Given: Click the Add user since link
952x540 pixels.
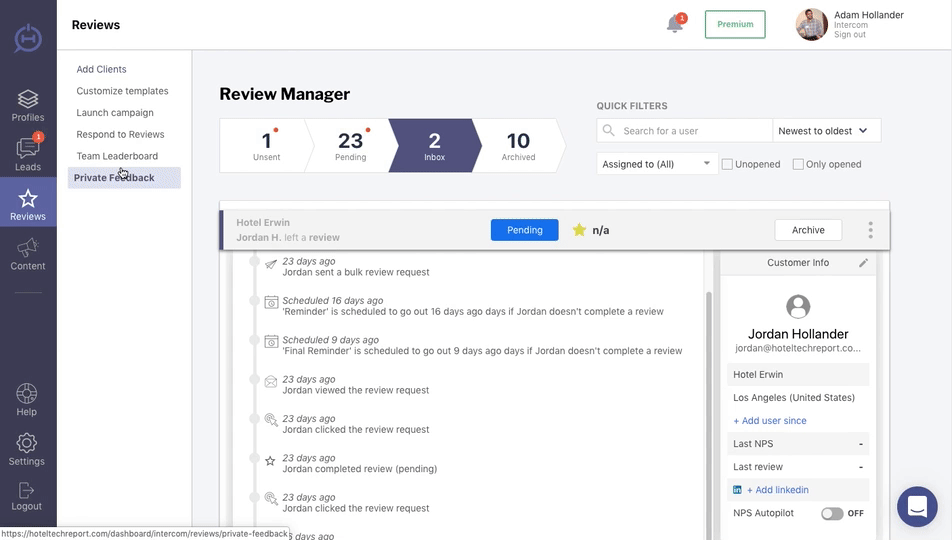Looking at the screenshot, I should (770, 421).
